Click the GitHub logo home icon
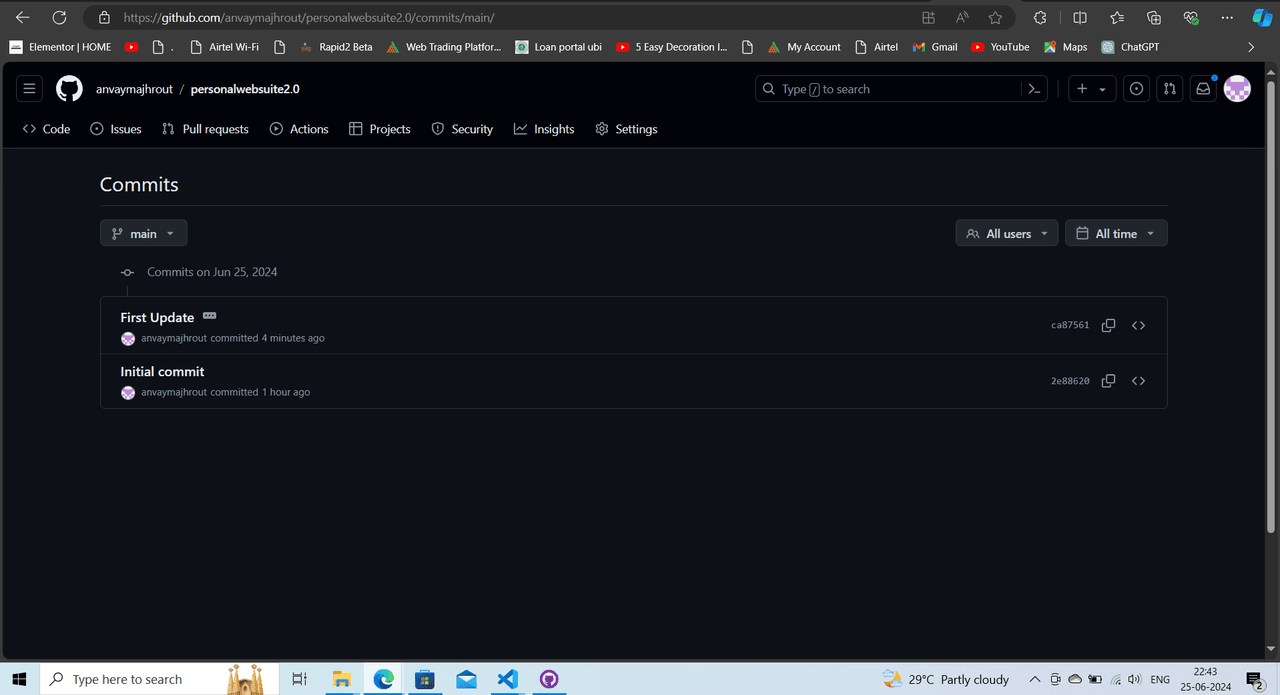 (69, 89)
